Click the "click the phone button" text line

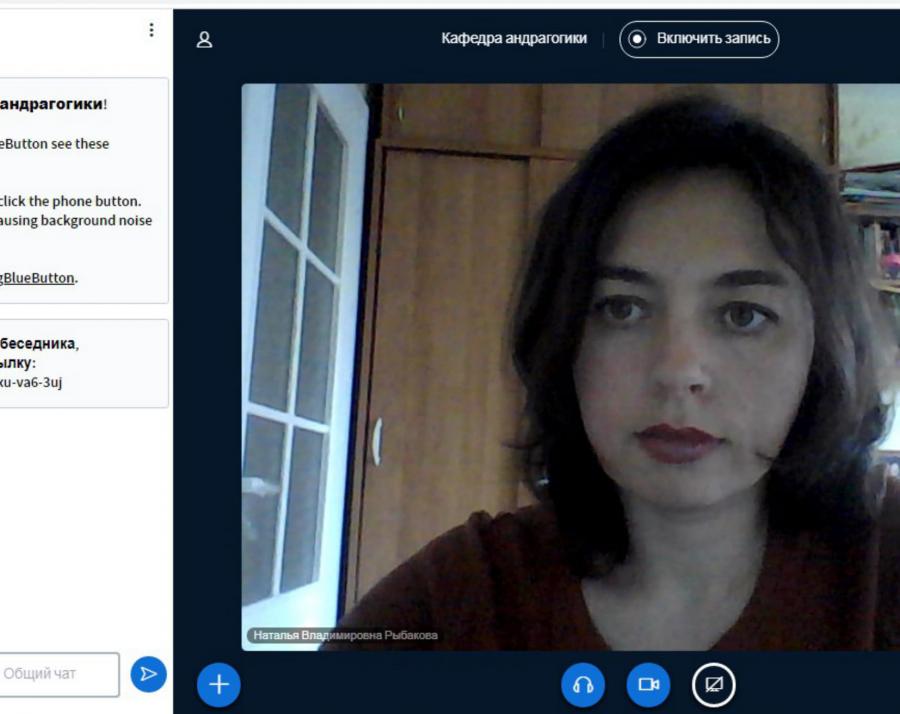click(x=71, y=201)
